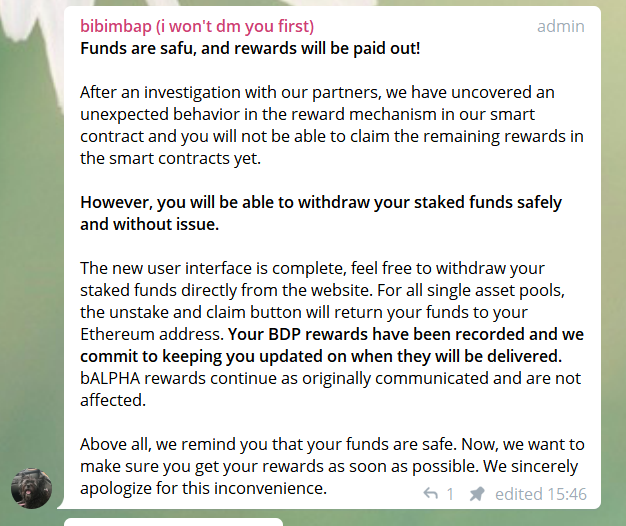The height and width of the screenshot is (526, 626).
Task: Click the pinned message pin icon
Action: 477,494
